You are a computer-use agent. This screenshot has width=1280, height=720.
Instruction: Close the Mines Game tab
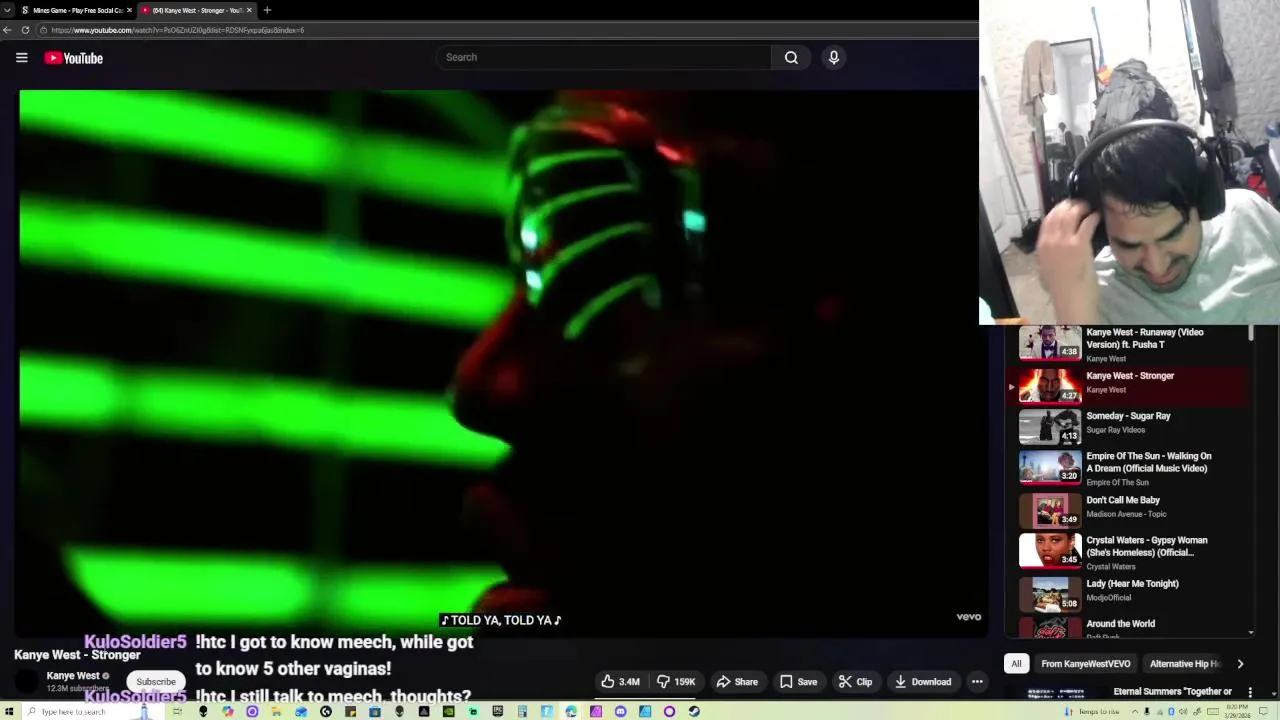pos(129,10)
